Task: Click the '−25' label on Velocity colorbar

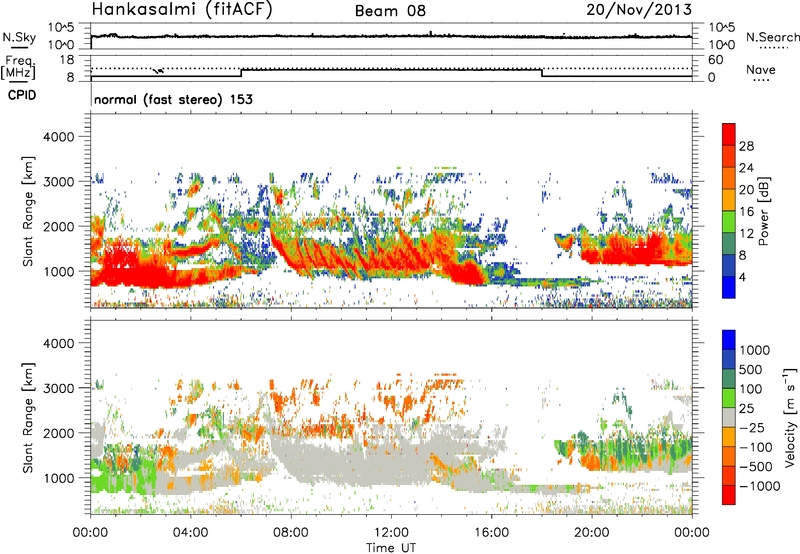Action: tap(752, 428)
